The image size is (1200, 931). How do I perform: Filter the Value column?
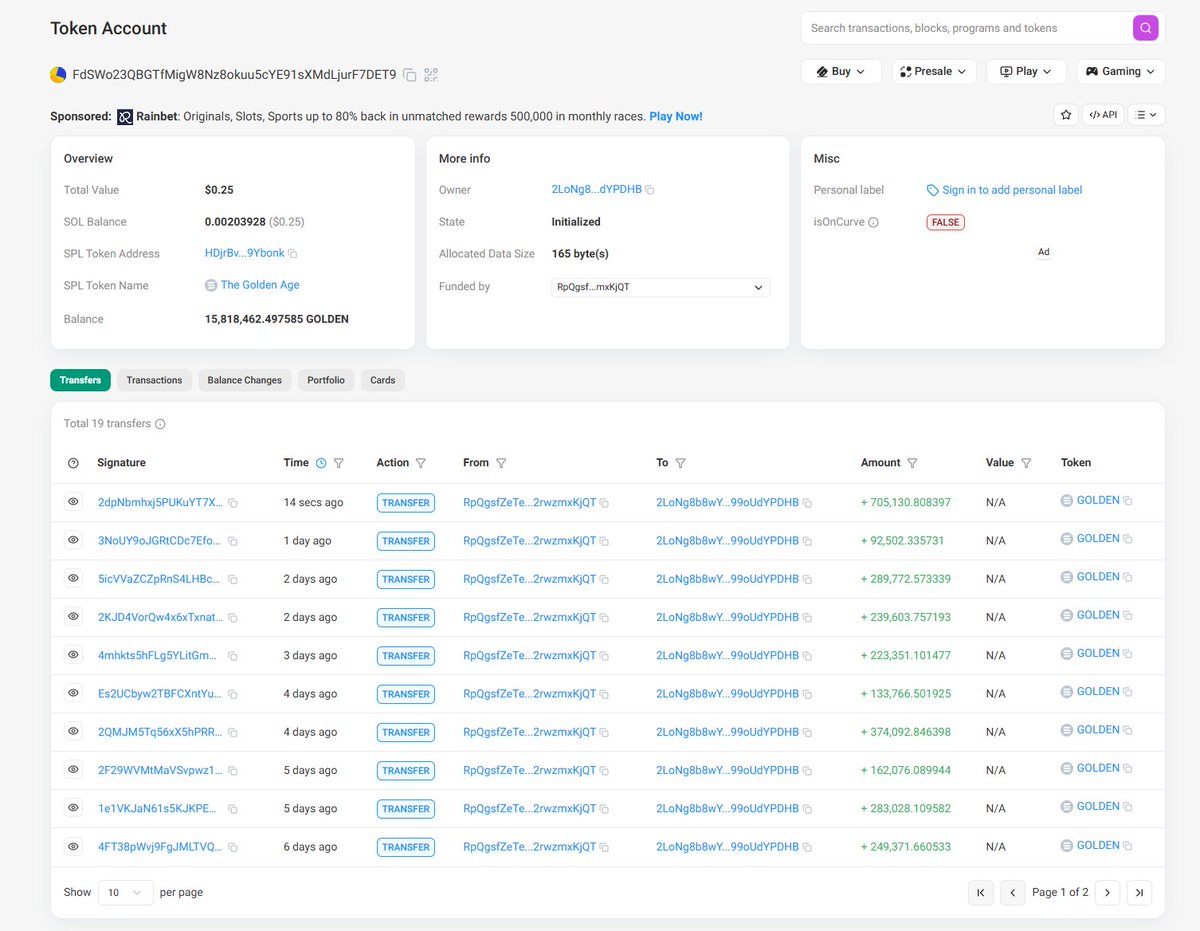tap(1026, 463)
